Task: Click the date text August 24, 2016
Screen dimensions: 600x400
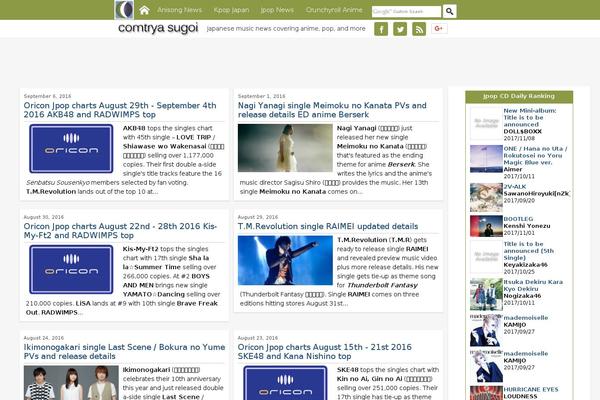Action: 44,338
